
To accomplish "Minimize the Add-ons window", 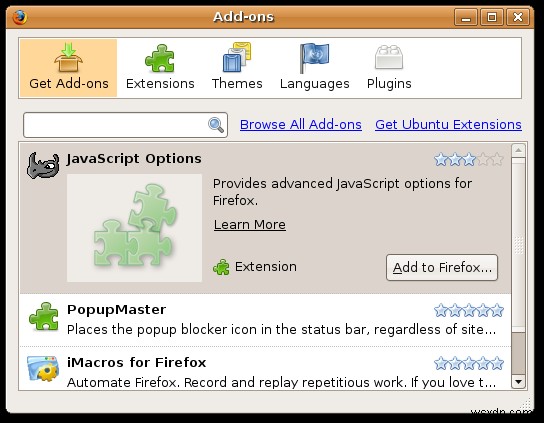I will click(466, 17).
